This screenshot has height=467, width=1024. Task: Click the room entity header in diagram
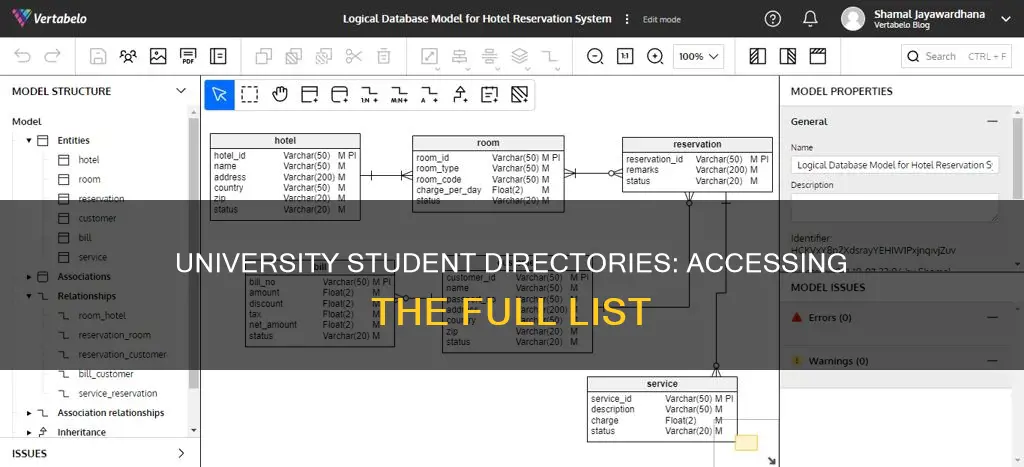click(488, 143)
